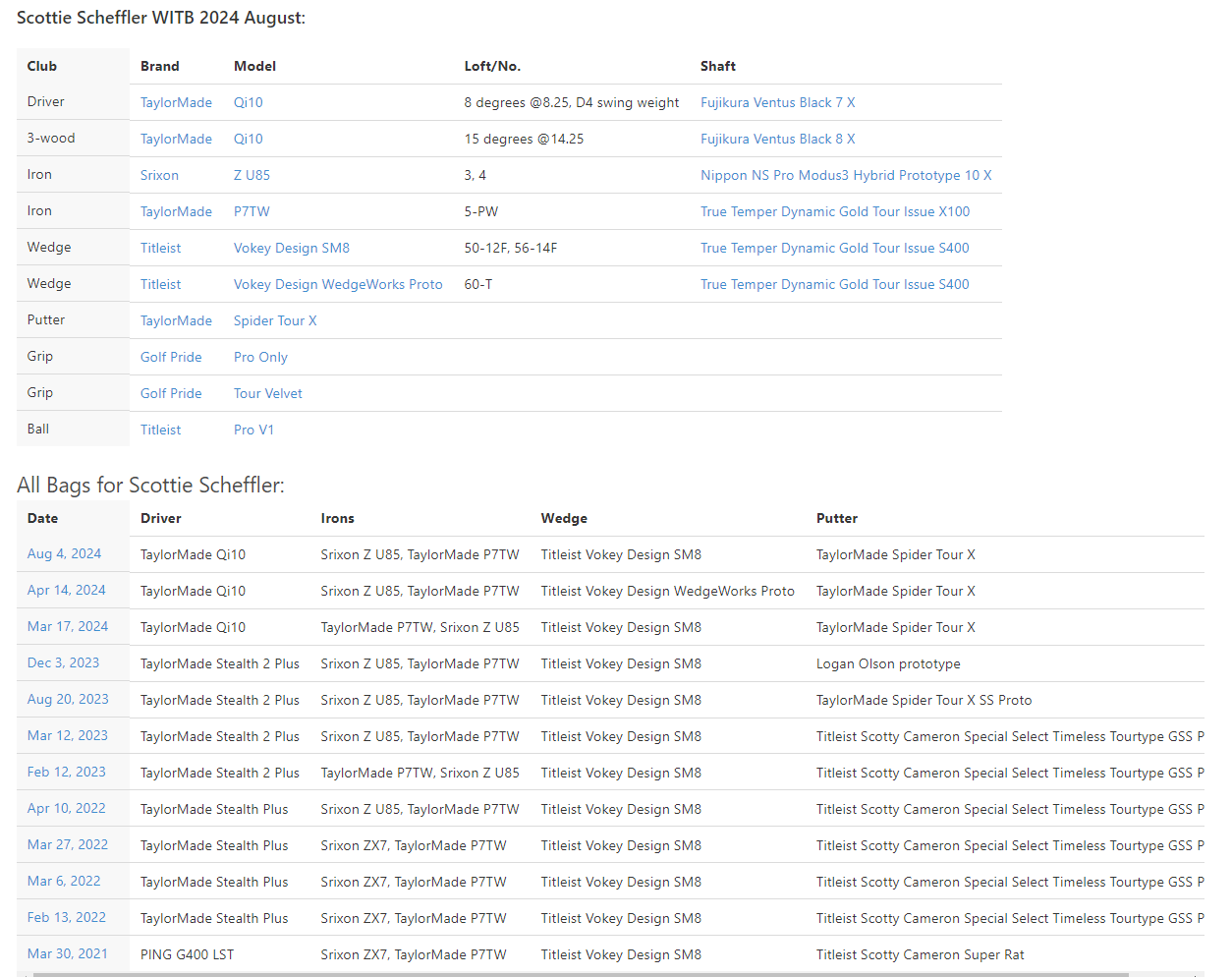Open Nippon NS Pro Modus3 Hybrid Prototype link
1232x977 pixels.
coord(846,175)
